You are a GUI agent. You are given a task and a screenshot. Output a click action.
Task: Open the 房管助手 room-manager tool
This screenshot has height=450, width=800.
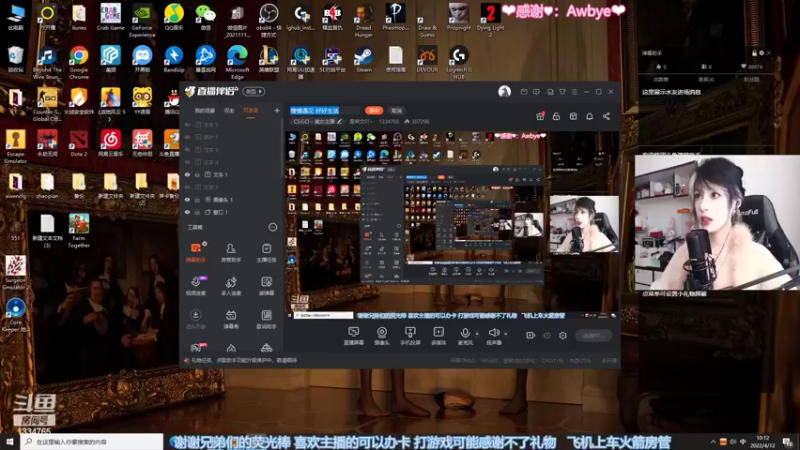(x=231, y=252)
